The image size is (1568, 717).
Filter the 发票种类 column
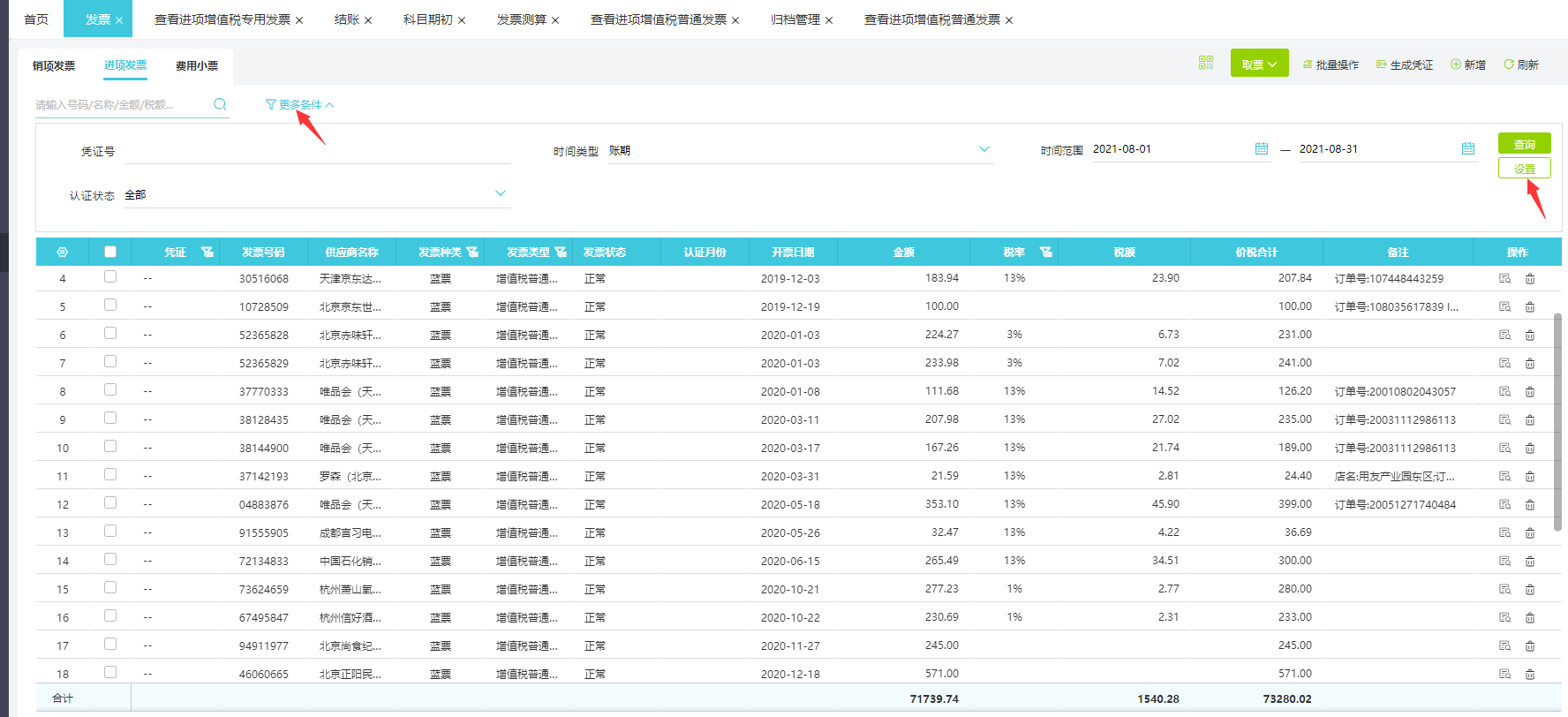[472, 253]
